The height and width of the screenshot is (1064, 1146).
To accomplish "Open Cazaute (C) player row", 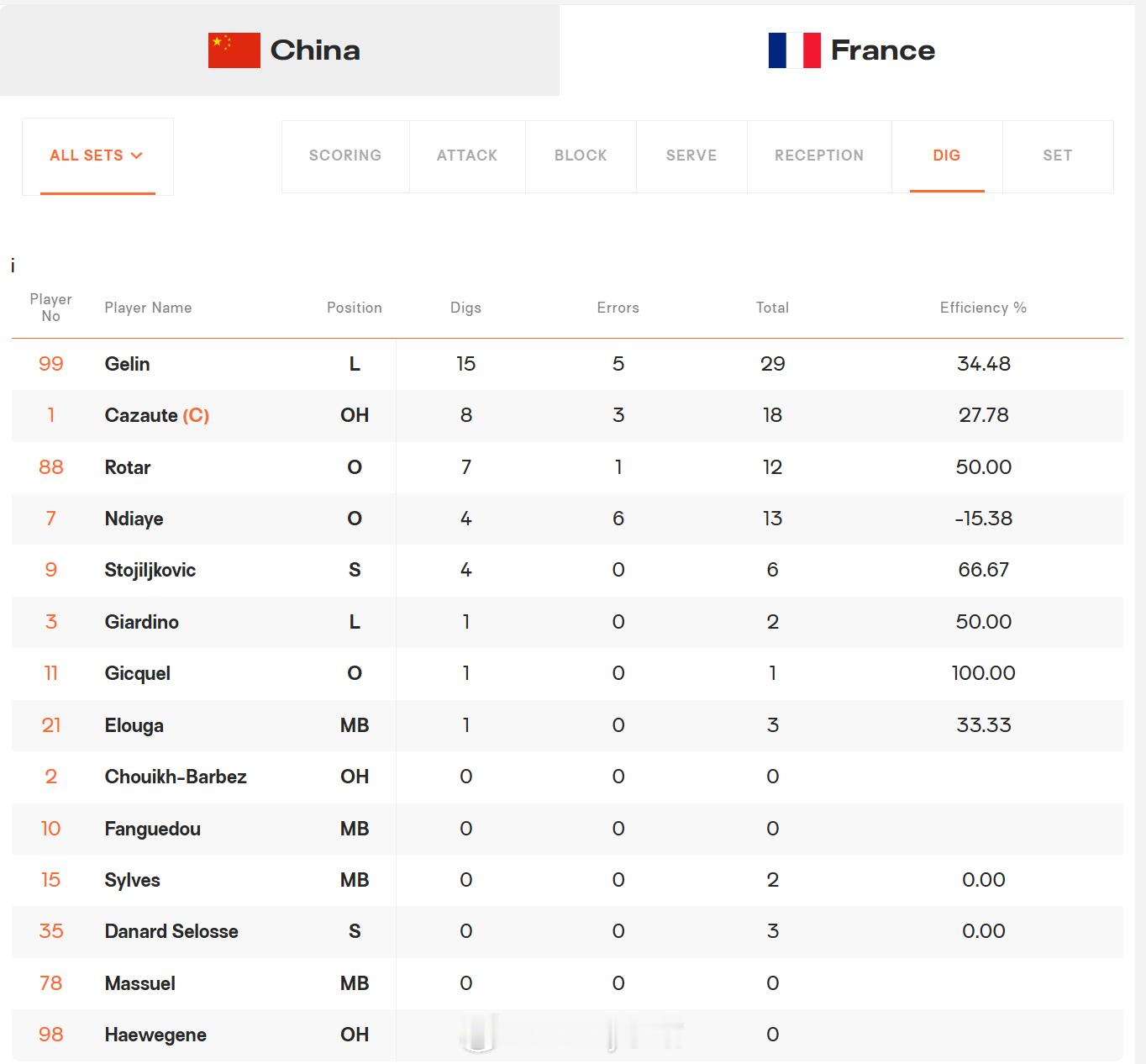I will 567,415.
